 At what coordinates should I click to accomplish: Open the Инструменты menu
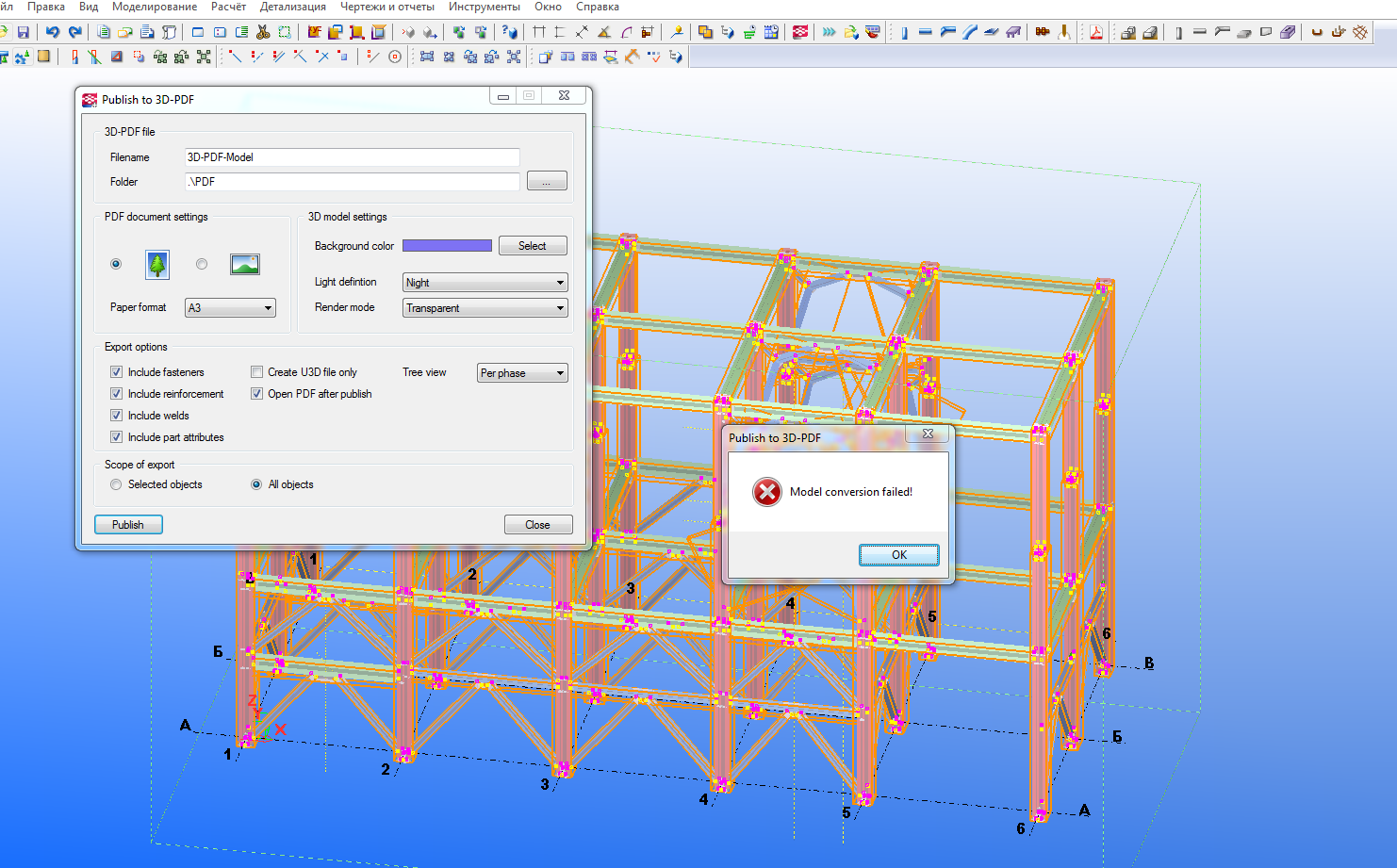pyautogui.click(x=484, y=7)
